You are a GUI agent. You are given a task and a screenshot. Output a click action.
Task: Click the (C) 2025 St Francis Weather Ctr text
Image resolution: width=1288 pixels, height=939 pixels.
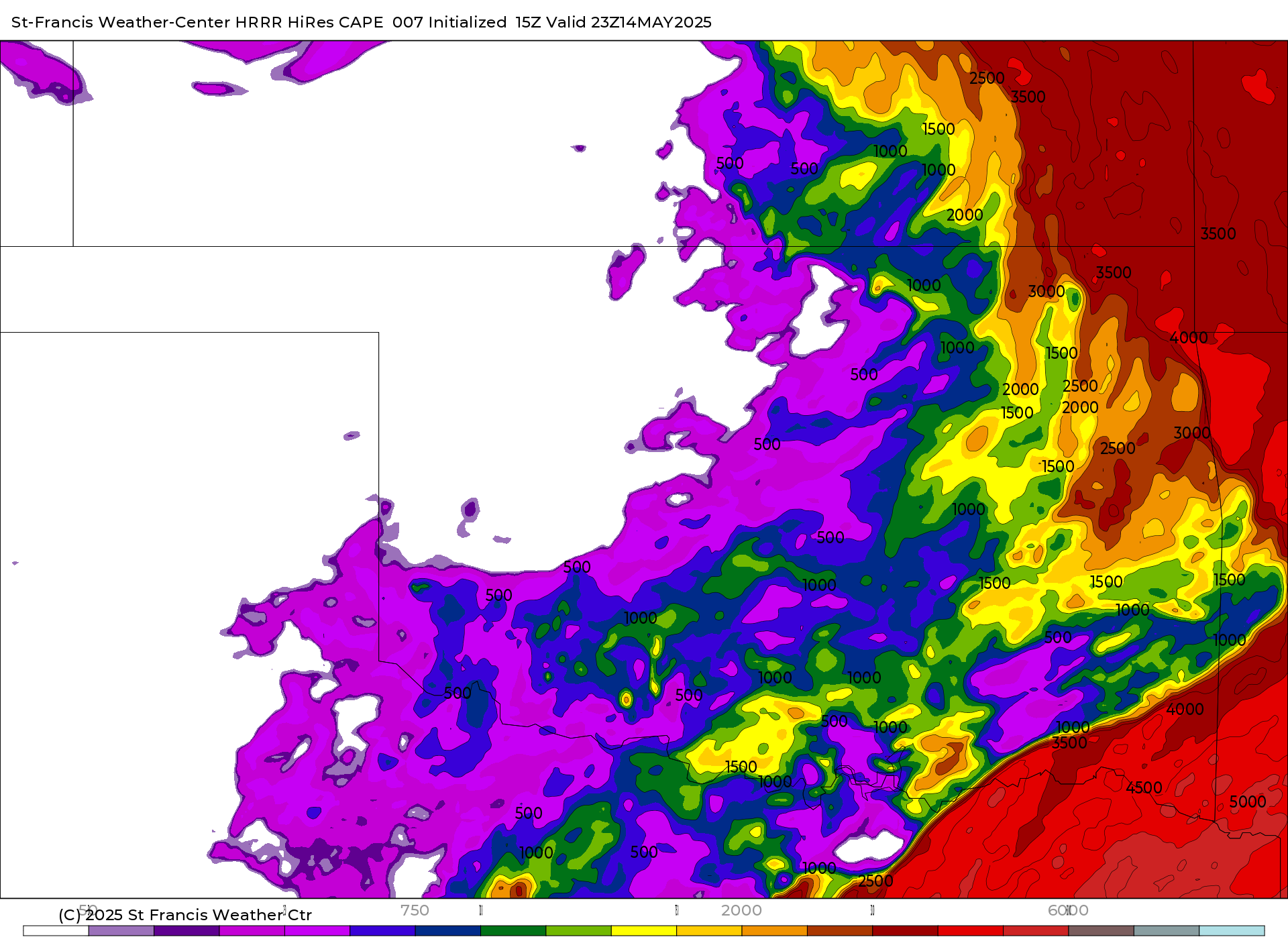click(185, 915)
